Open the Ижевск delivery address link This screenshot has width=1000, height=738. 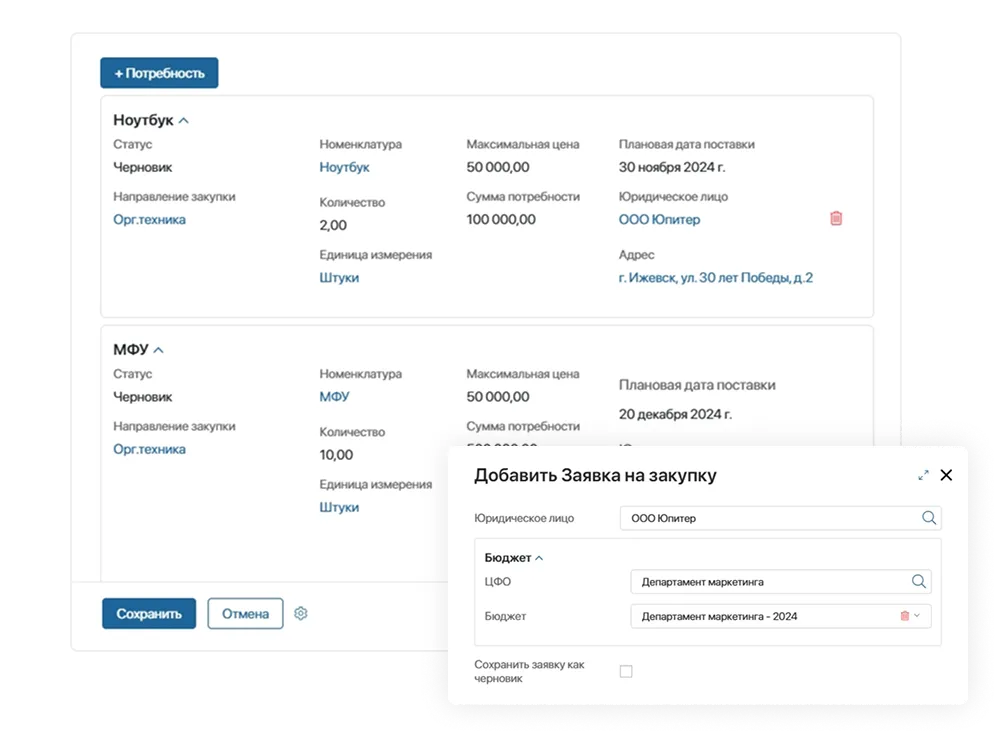(715, 277)
